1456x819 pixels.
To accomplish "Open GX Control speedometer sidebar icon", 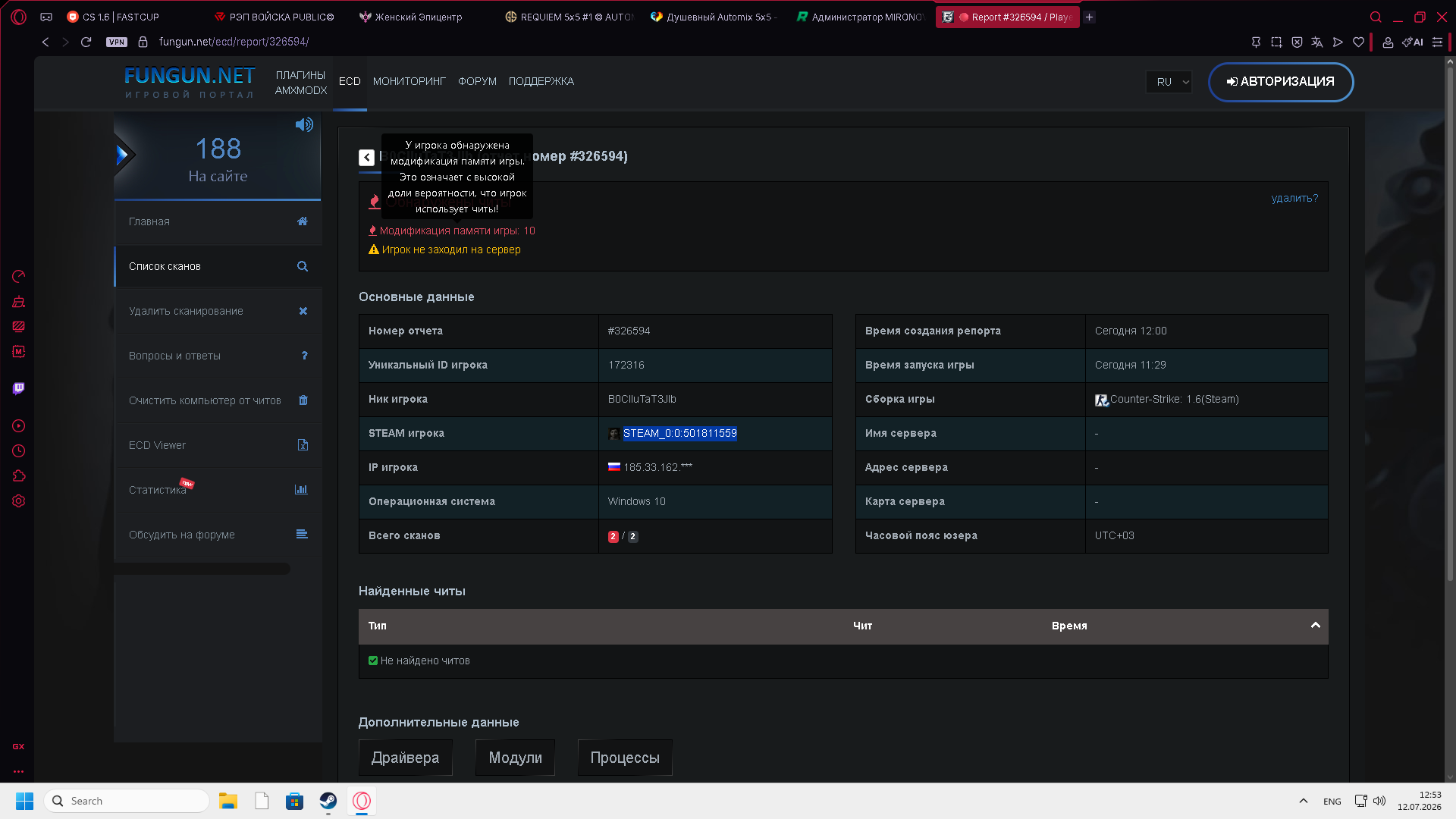I will (x=19, y=277).
